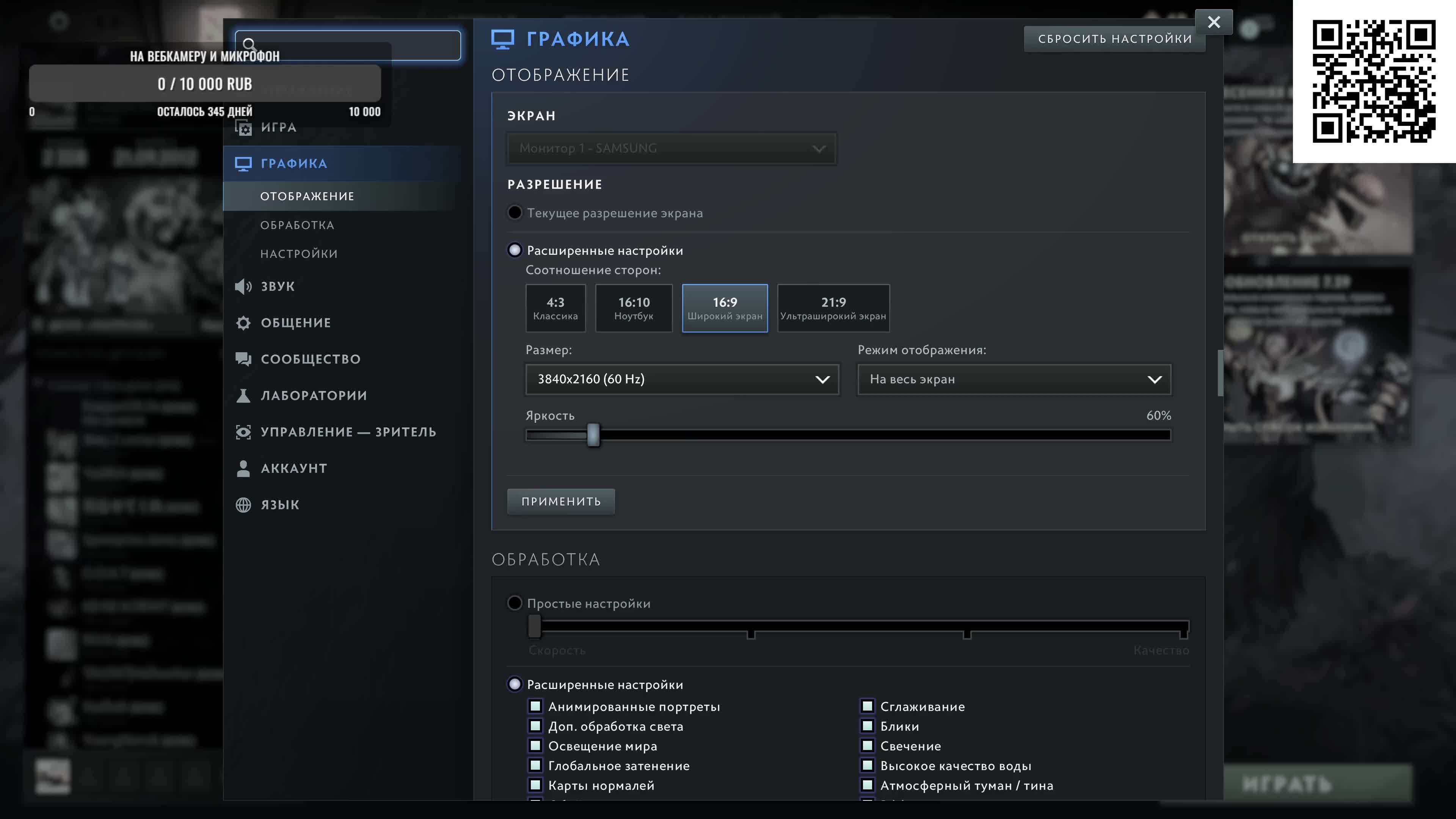This screenshot has height=819, width=1456.
Task: Switch to the Обработка submenu item
Action: pyautogui.click(x=297, y=225)
